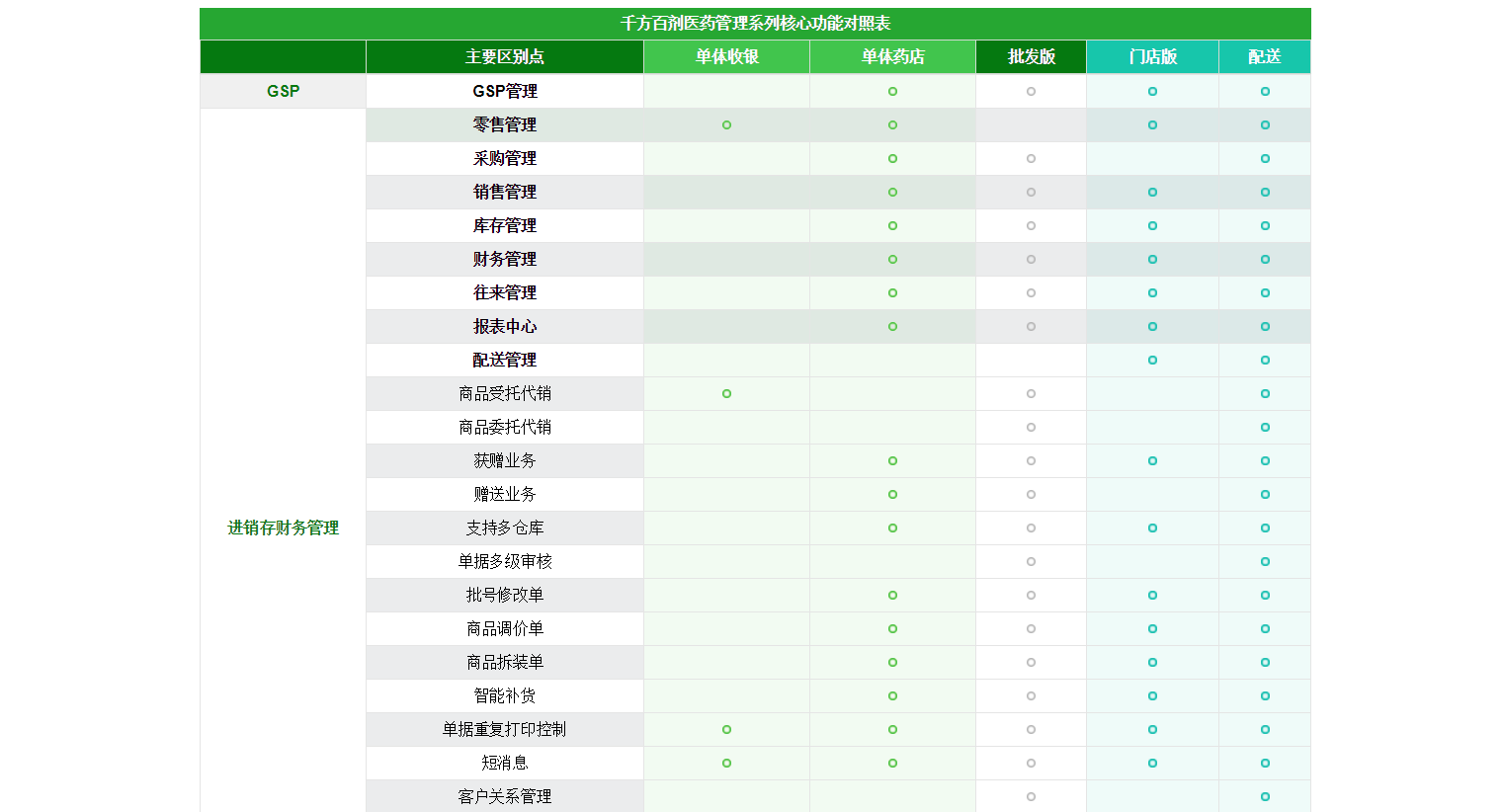Click the 配送 circle in 往来管理 row
Viewport: 1503px width, 812px height.
(1265, 292)
